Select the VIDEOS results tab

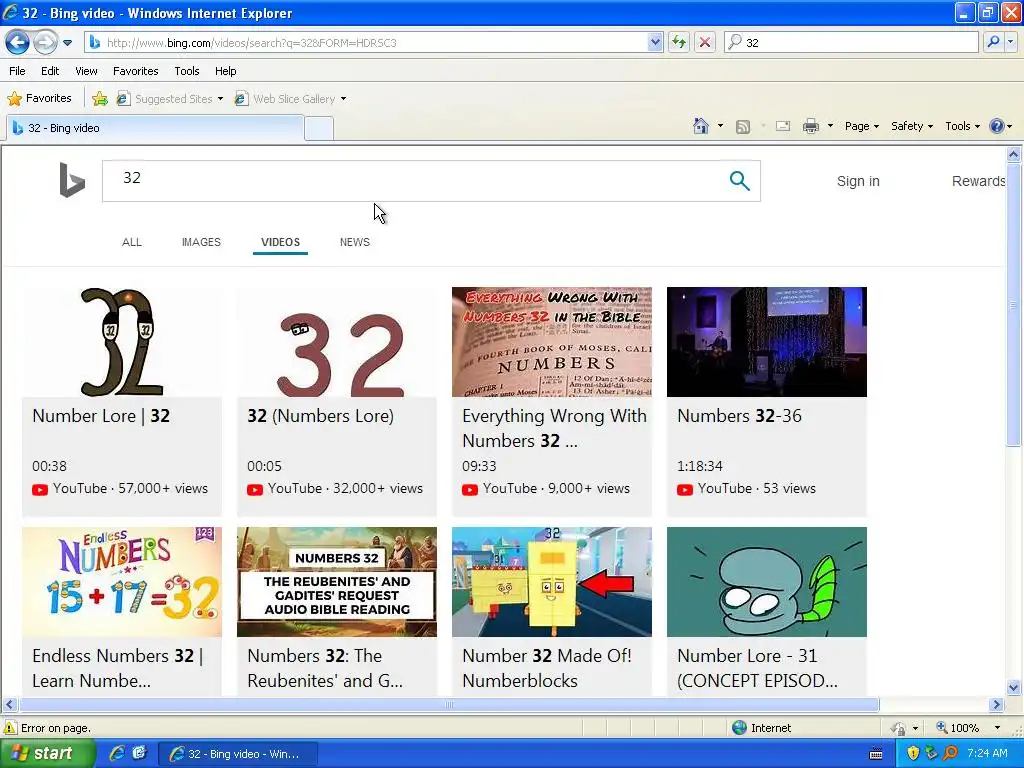pos(281,242)
